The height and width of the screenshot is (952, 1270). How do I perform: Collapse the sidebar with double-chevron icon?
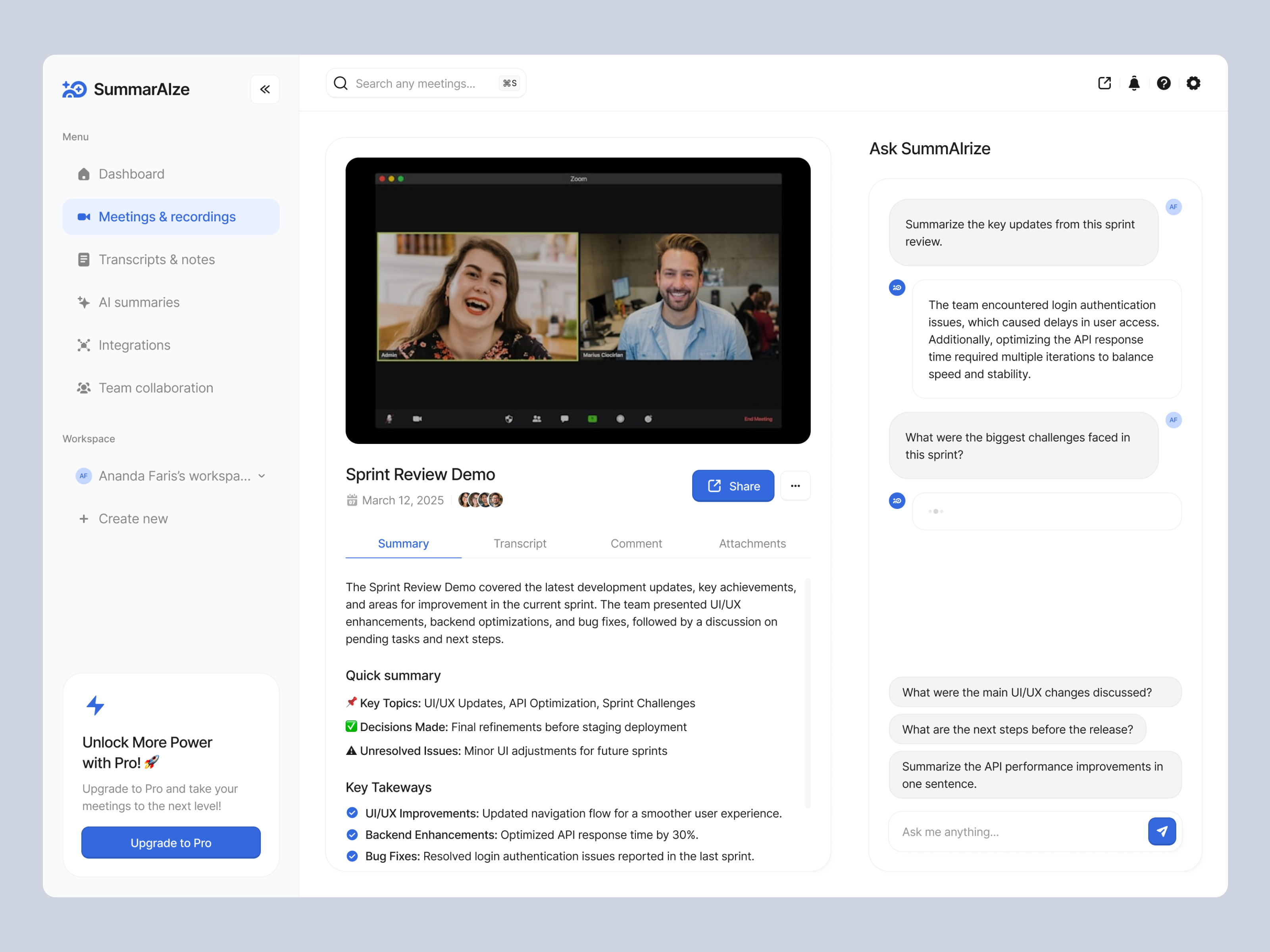265,89
